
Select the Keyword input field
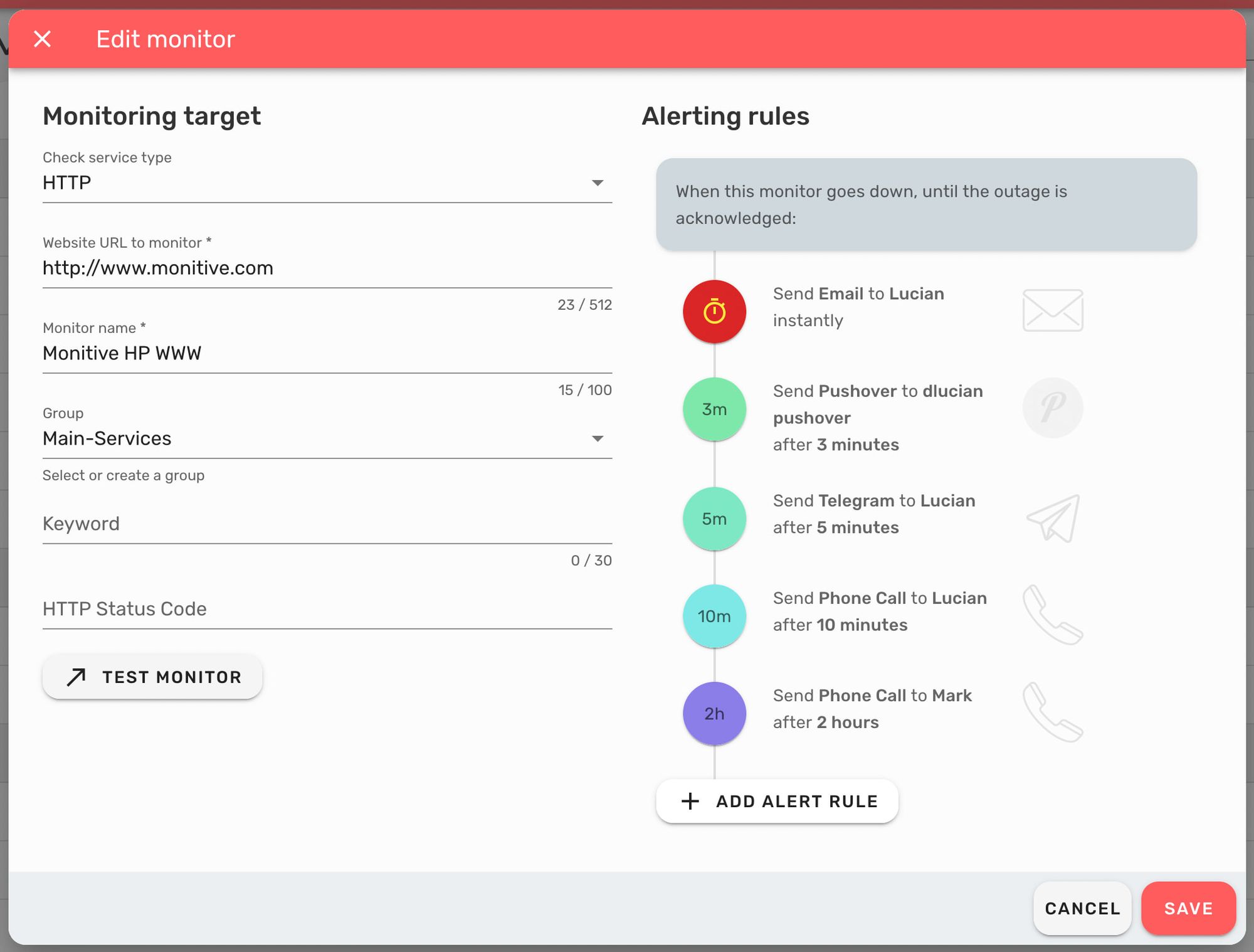(327, 523)
